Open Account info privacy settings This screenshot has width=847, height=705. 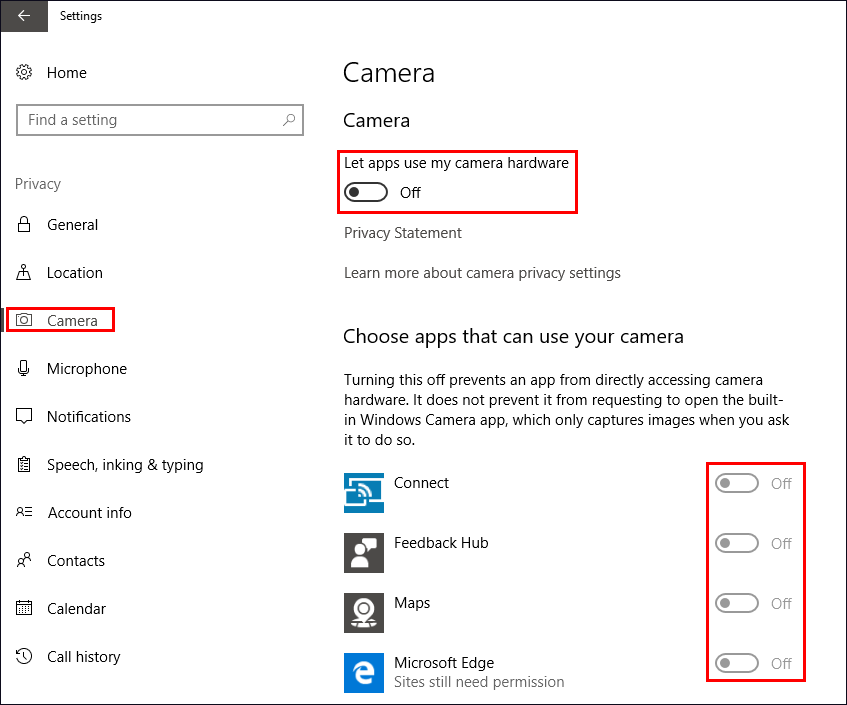[90, 513]
